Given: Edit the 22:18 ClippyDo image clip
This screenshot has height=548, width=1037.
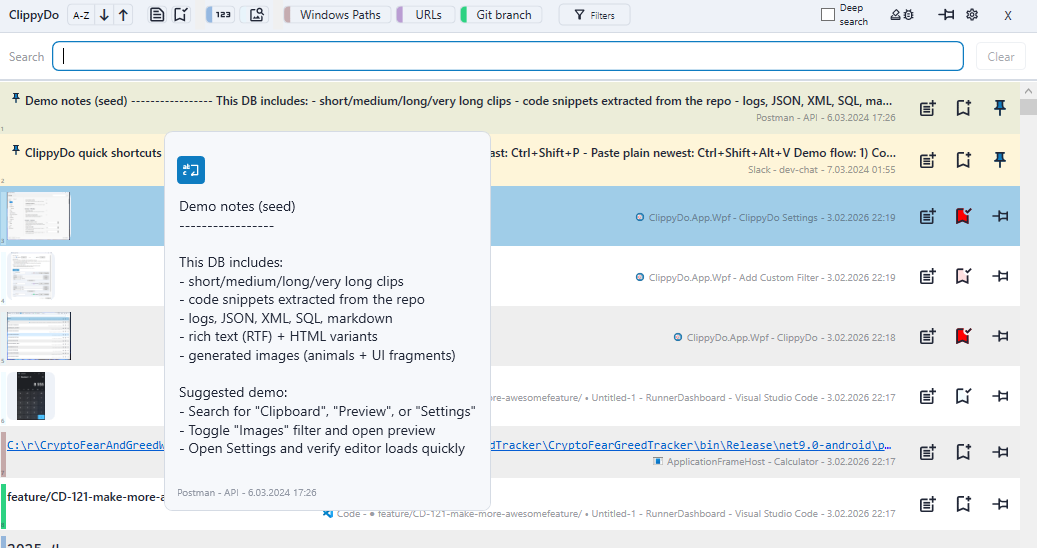Looking at the screenshot, I should (x=928, y=336).
